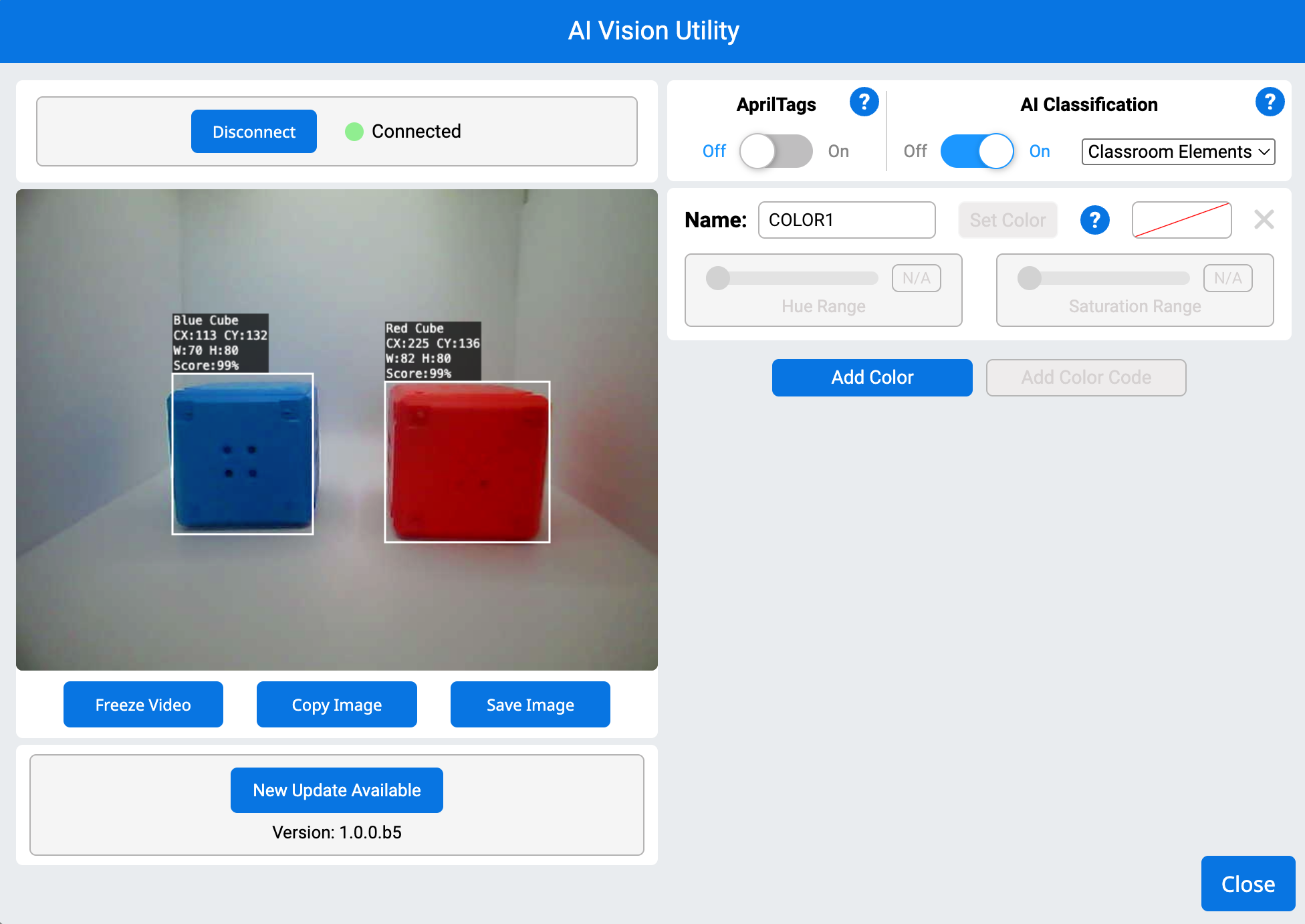Click the AprilTags help icon
Viewport: 1305px width, 924px height.
point(864,102)
